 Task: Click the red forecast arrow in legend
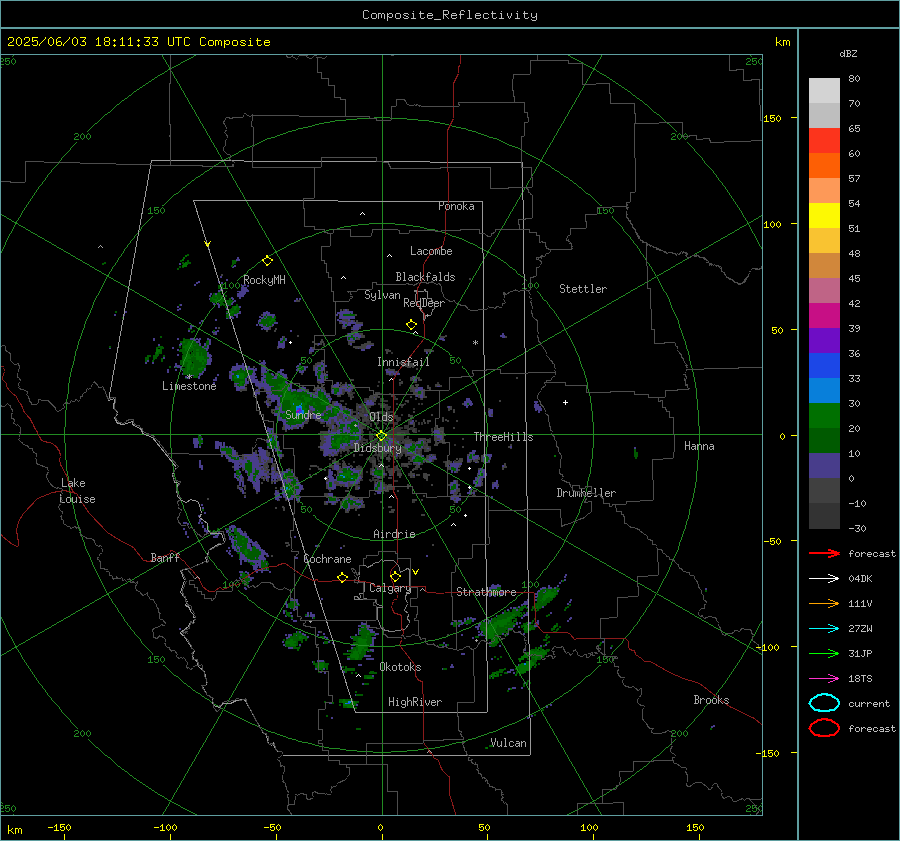tap(824, 553)
